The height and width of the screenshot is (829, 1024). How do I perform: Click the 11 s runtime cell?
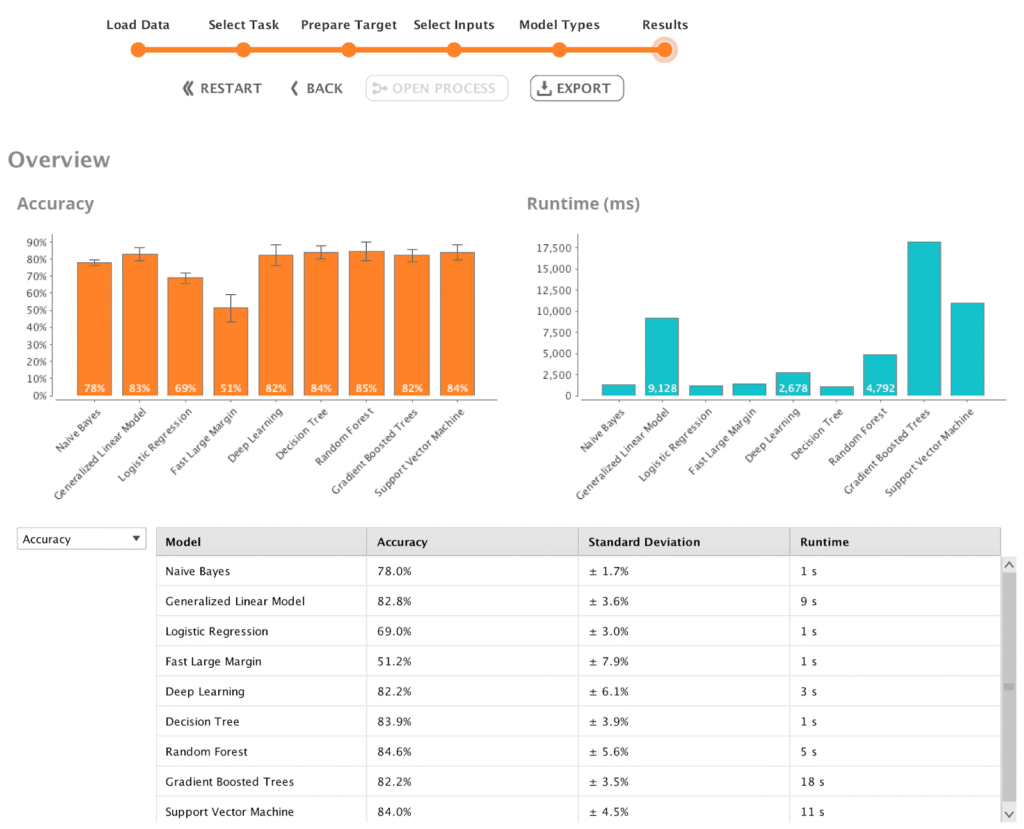tap(895, 811)
